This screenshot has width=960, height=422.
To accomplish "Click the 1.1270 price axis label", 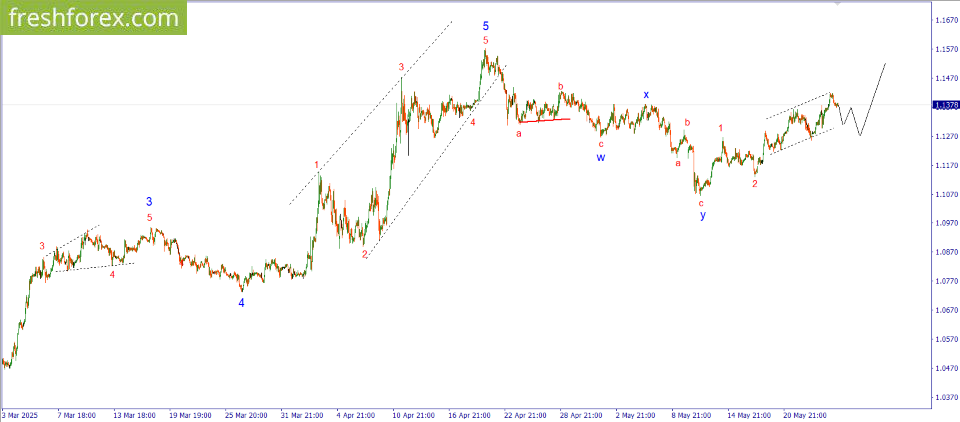I will pos(947,136).
